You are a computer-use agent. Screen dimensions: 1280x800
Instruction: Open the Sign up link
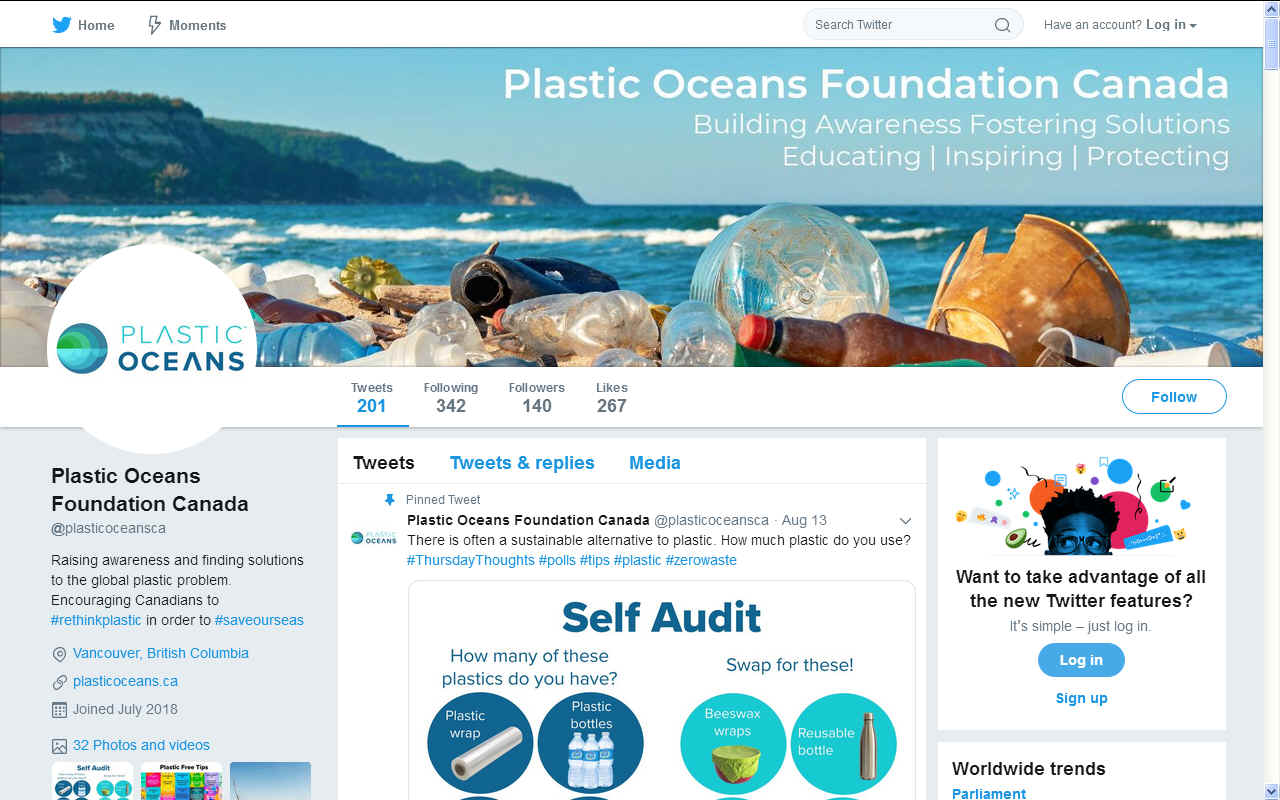tap(1082, 698)
